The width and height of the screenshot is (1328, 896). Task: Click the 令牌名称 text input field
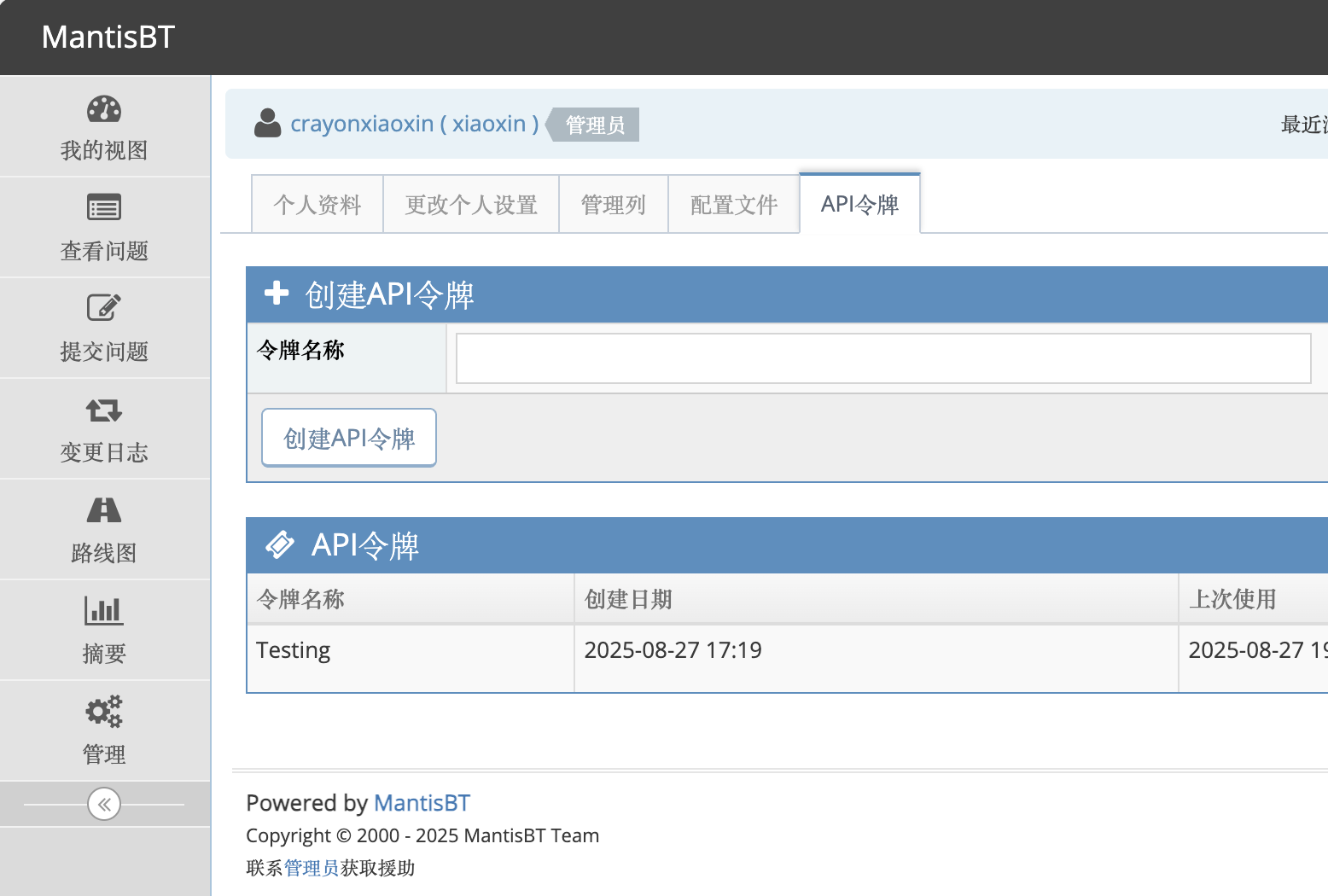[883, 358]
